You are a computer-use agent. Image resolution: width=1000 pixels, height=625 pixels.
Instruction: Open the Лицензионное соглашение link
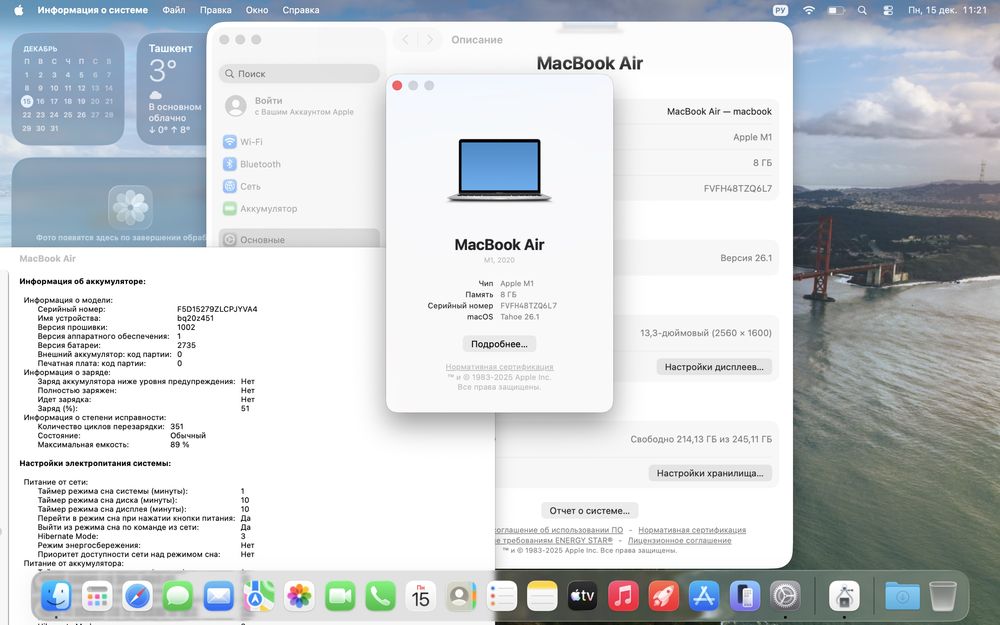tap(679, 540)
